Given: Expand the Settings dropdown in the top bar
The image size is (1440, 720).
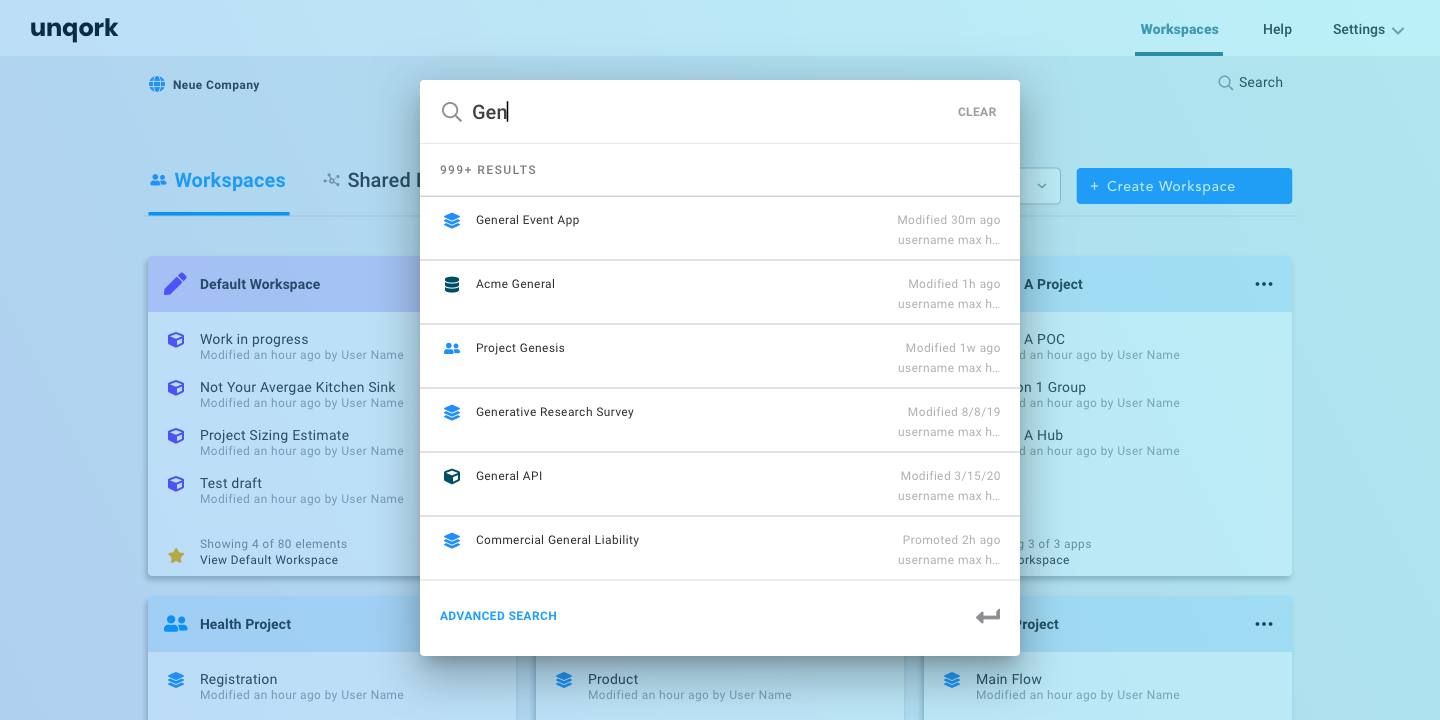Looking at the screenshot, I should point(1368,29).
